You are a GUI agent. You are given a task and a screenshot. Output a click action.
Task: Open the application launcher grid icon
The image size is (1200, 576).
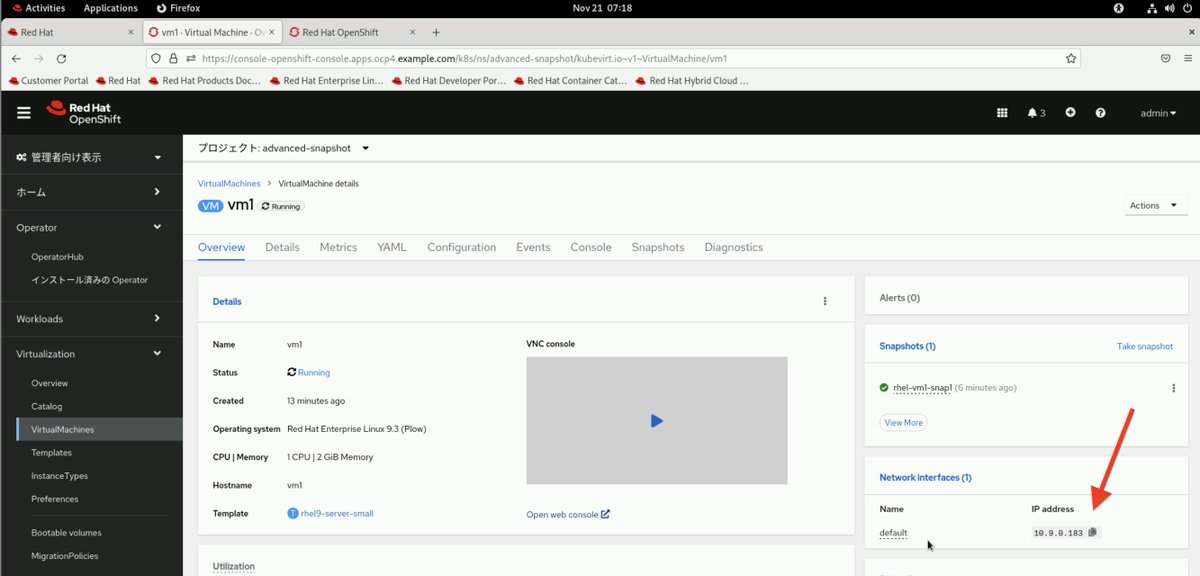click(x=1002, y=113)
